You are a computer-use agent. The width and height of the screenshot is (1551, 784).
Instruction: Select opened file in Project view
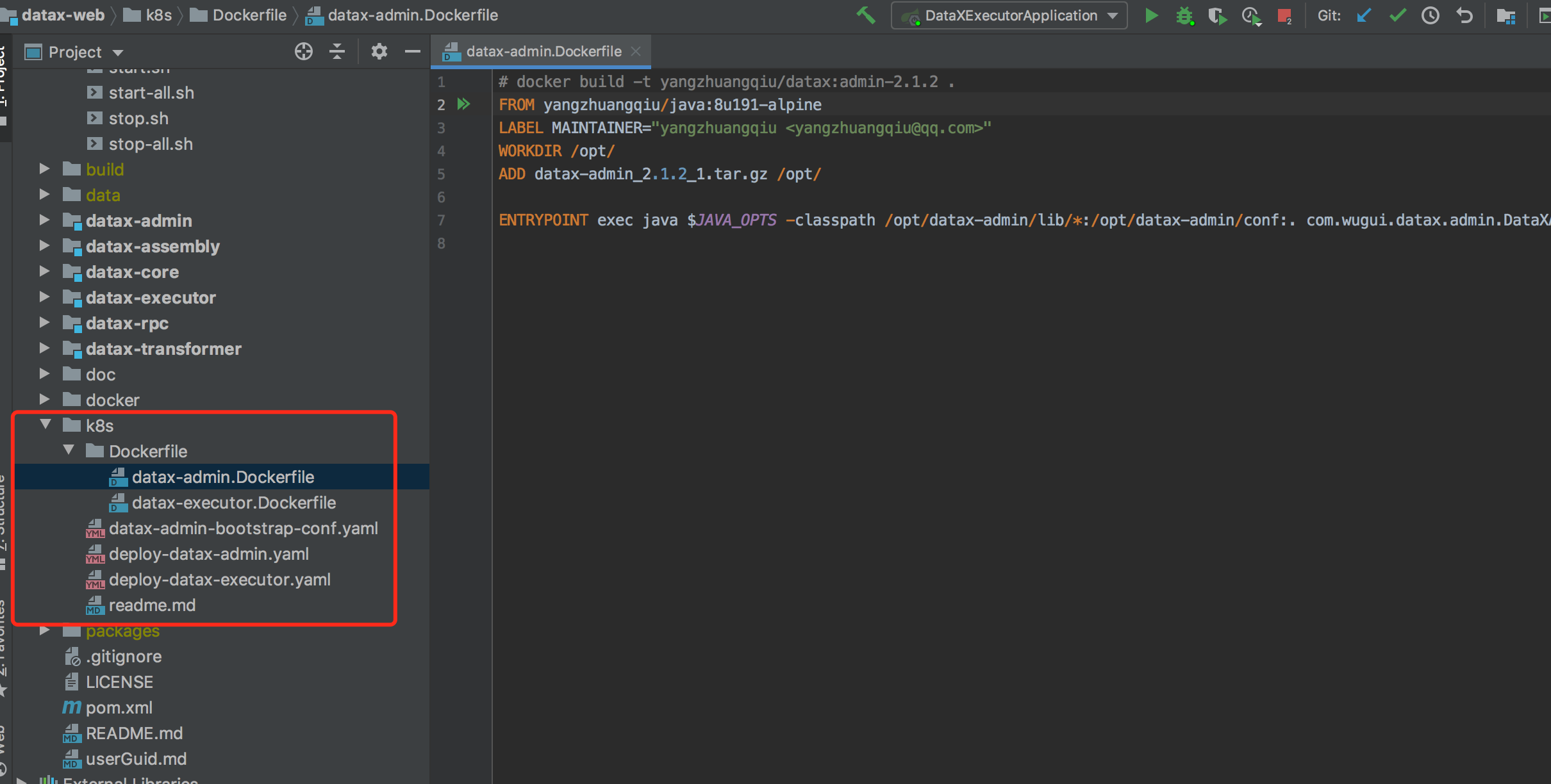[303, 51]
